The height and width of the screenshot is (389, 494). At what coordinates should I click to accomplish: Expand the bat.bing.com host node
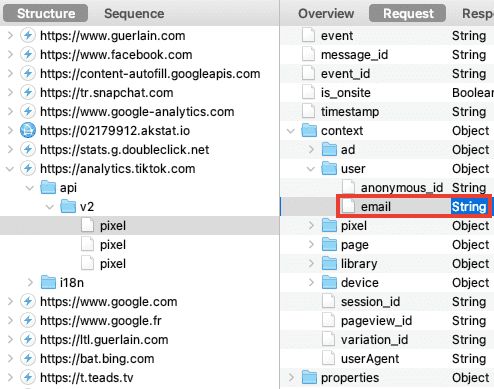[10, 359]
